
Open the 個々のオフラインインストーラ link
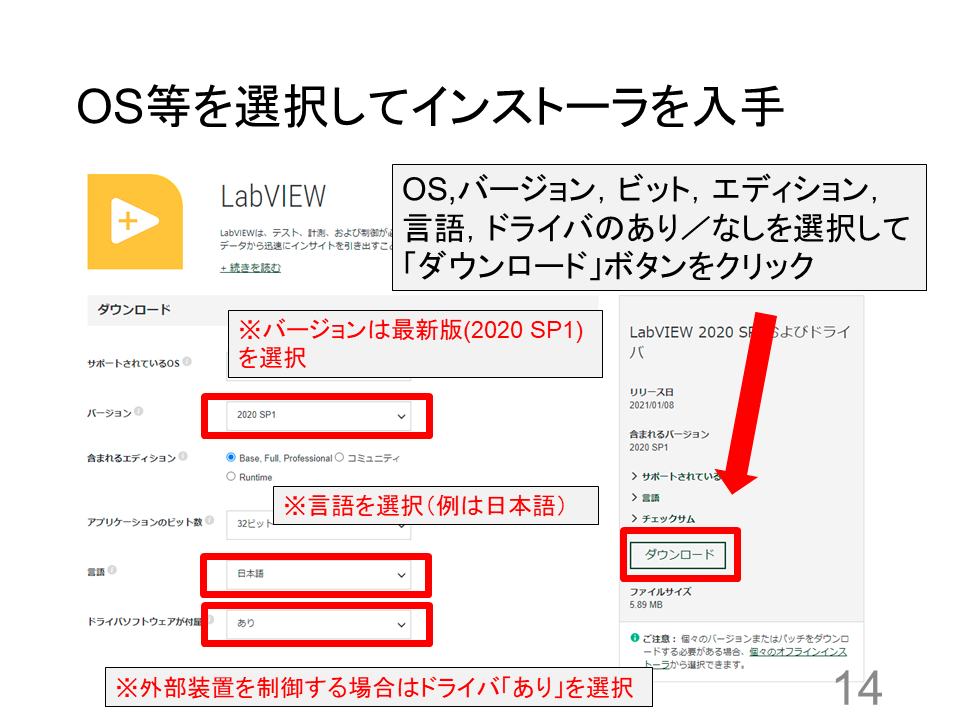tap(798, 652)
